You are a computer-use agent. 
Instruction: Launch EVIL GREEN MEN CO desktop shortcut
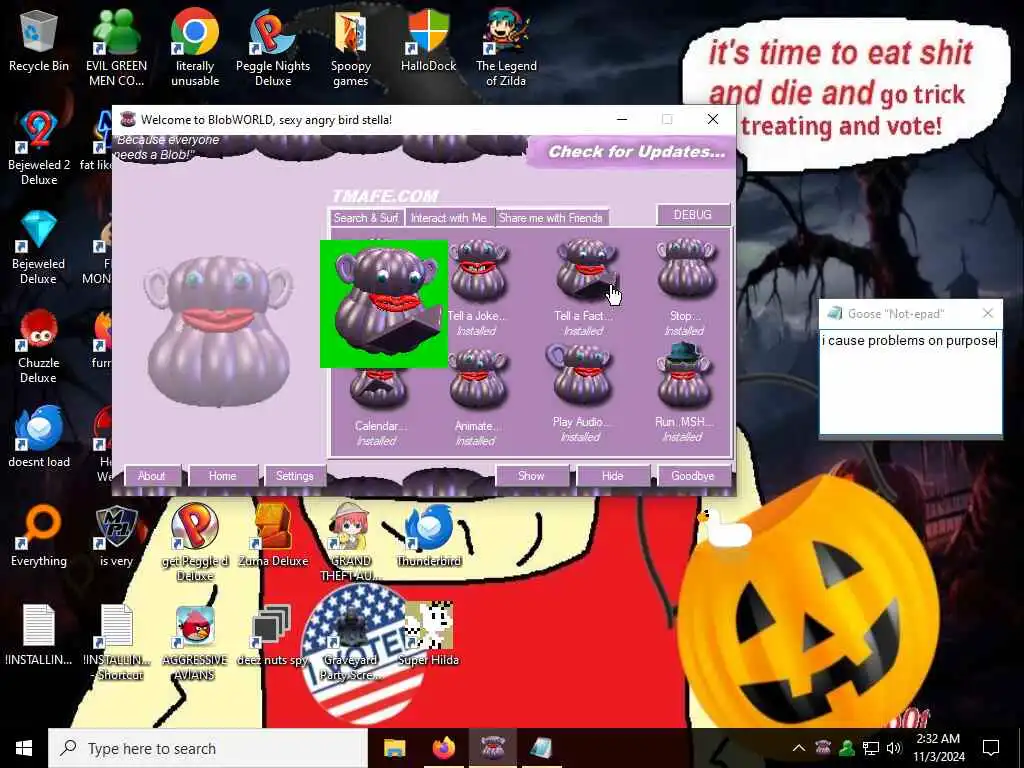click(116, 49)
